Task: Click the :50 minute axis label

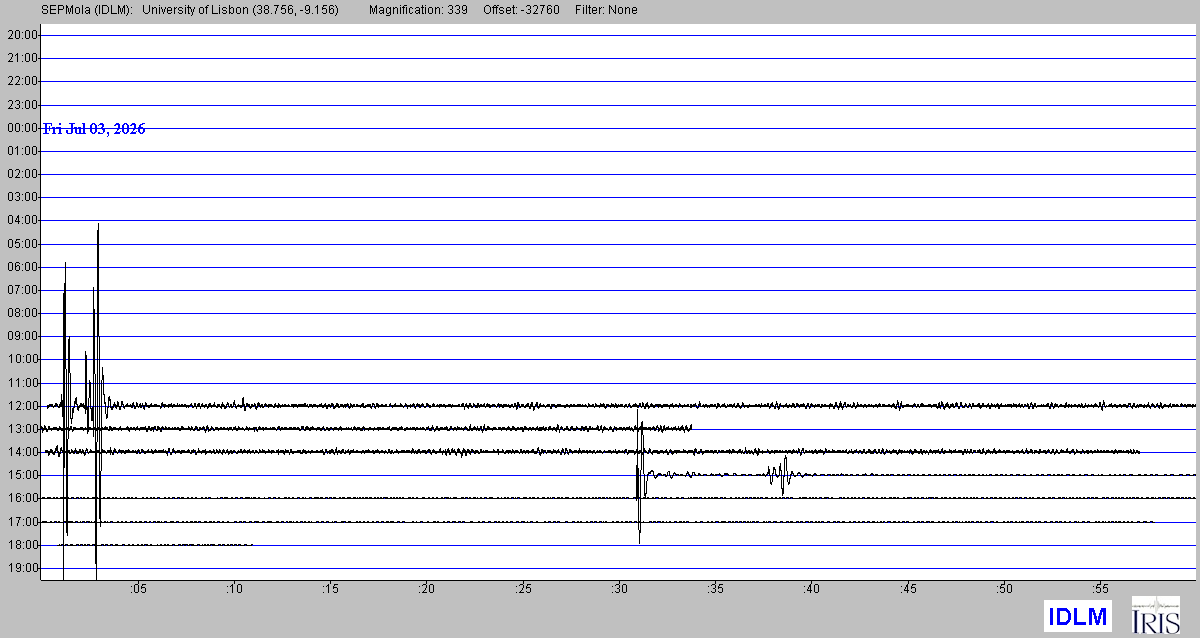Action: pyautogui.click(x=1005, y=589)
